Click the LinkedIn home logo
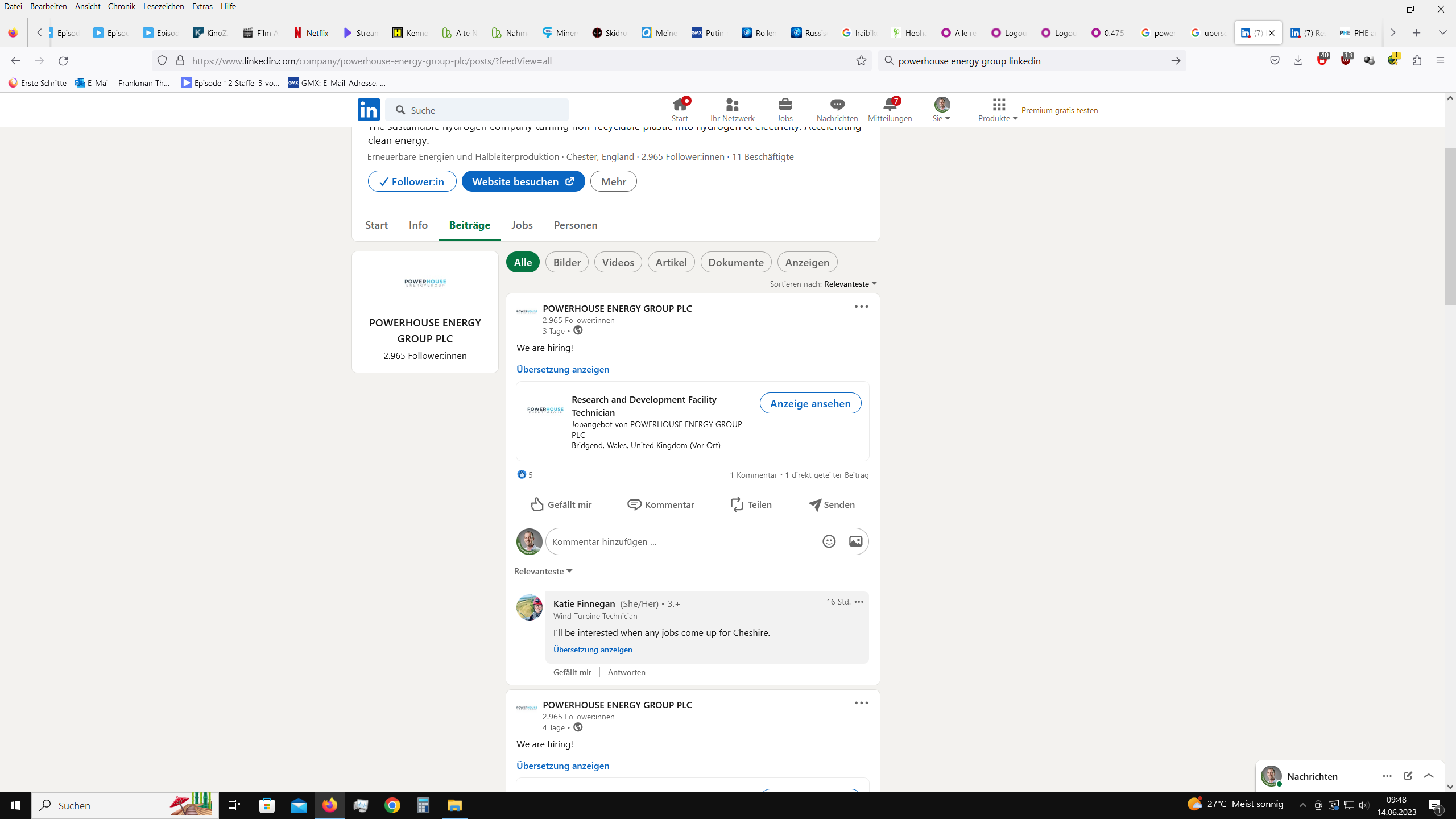The height and width of the screenshot is (819, 1456). (369, 109)
